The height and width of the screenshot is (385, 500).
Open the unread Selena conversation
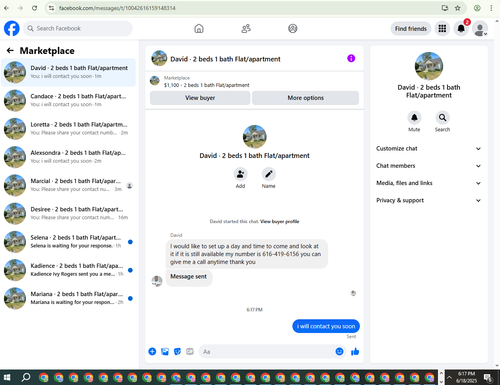click(x=68, y=242)
